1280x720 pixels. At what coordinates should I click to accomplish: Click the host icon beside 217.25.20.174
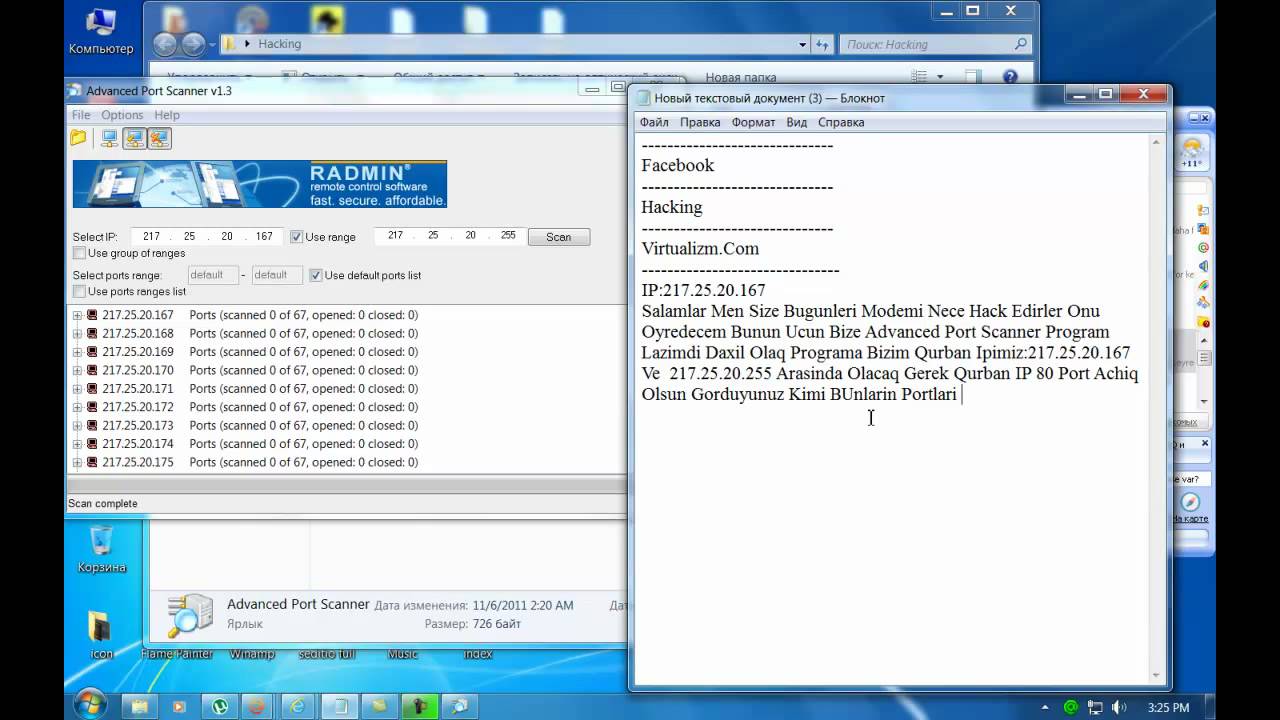coord(92,443)
